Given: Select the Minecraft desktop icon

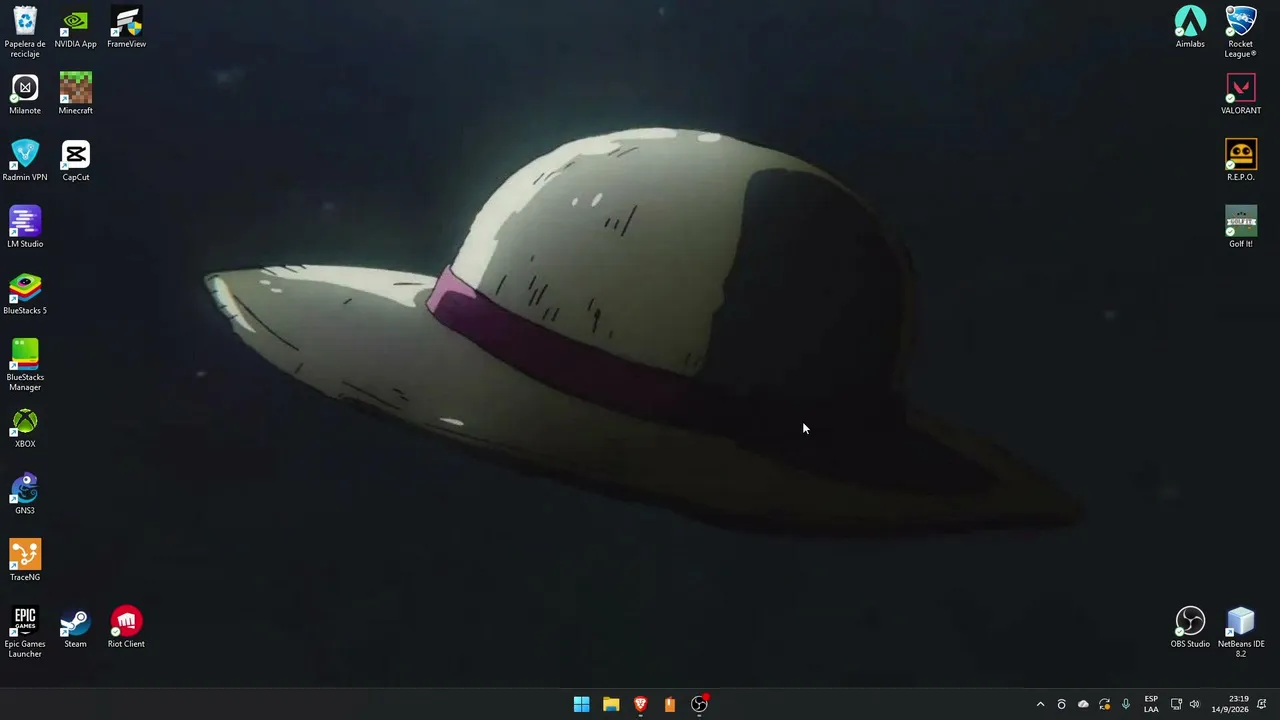Looking at the screenshot, I should (x=76, y=94).
